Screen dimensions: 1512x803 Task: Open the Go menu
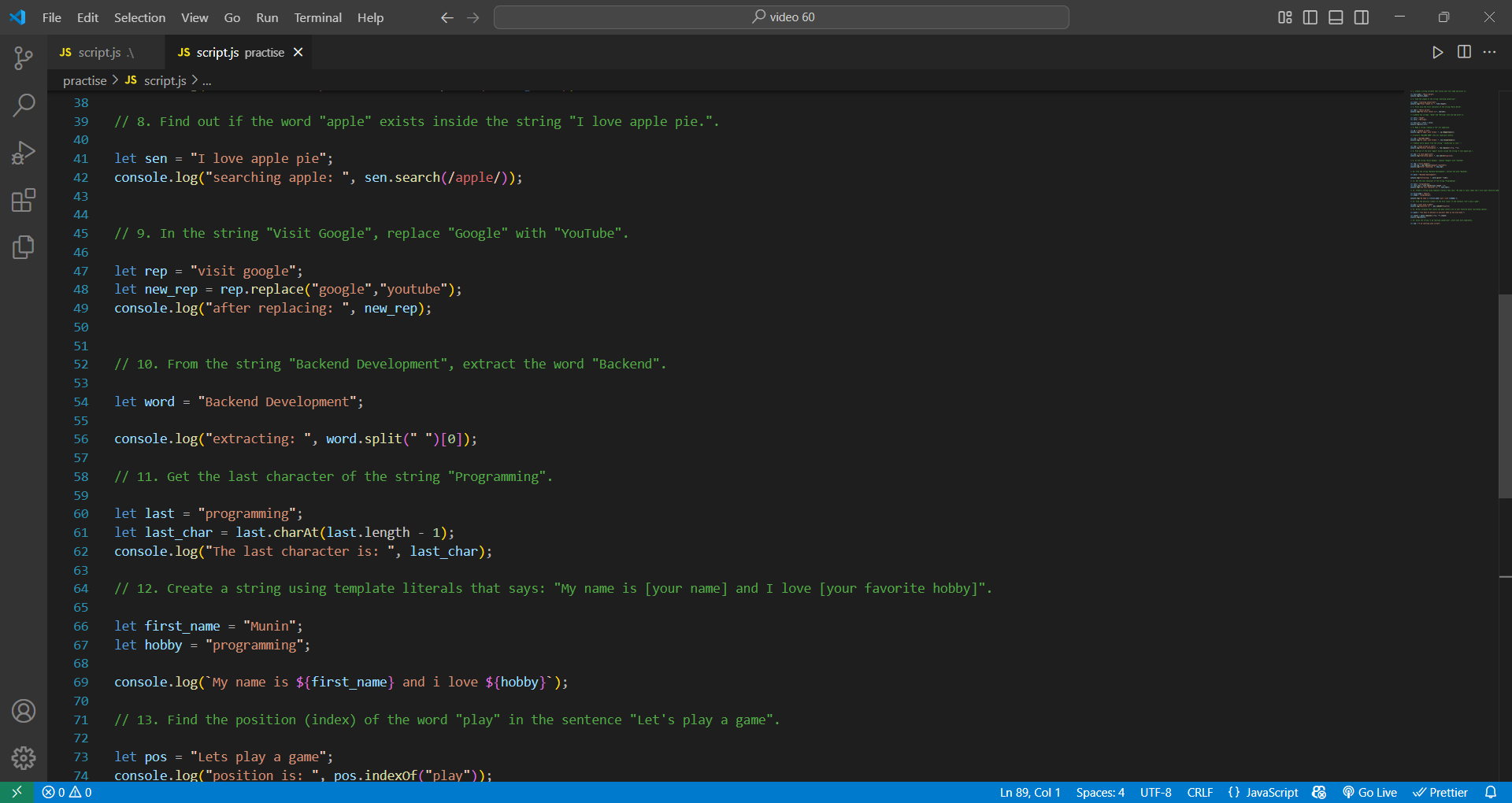pos(232,17)
